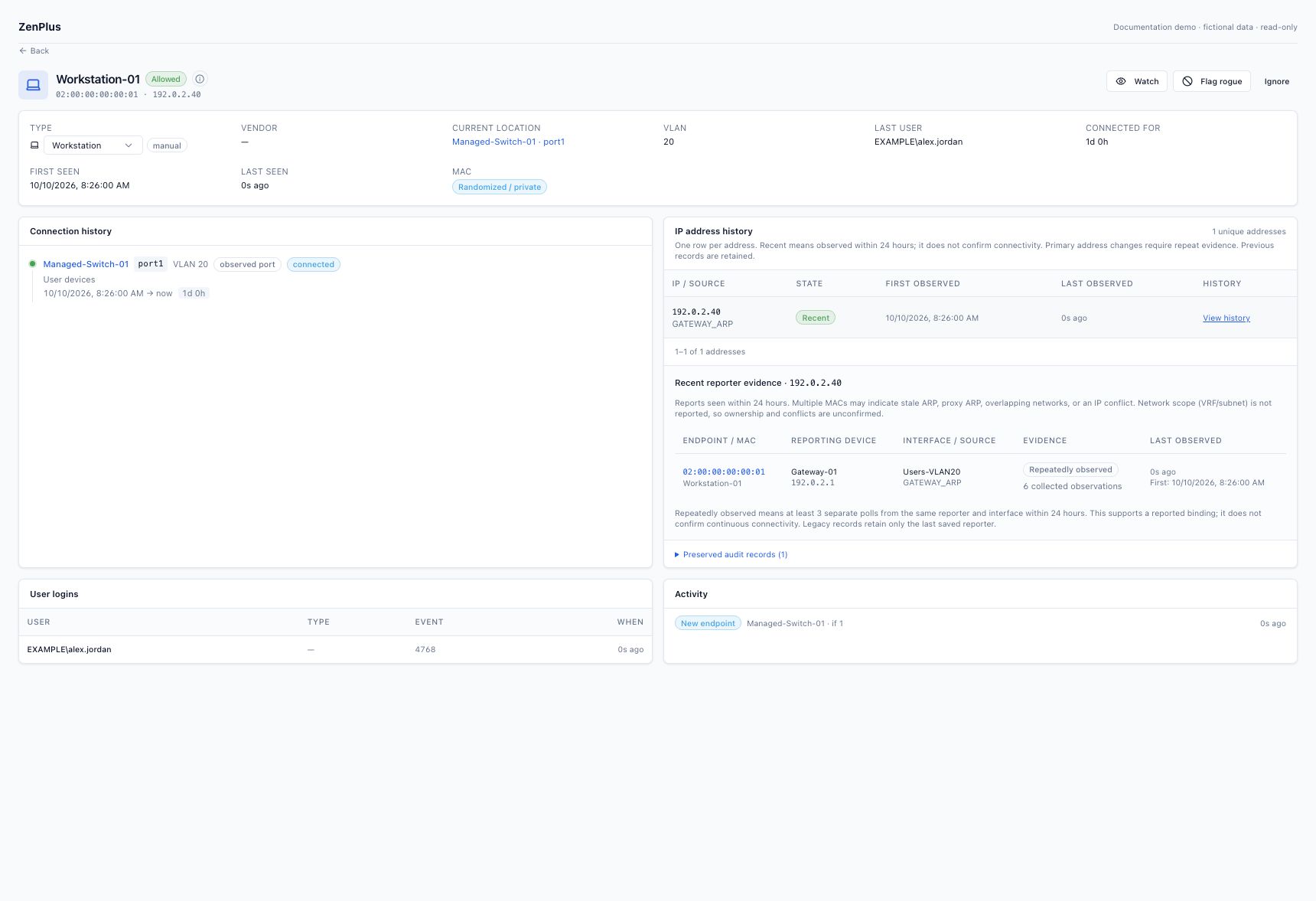Image resolution: width=1316 pixels, height=901 pixels.
Task: Click Gateway-01 reporting device cell
Action: [x=814, y=472]
